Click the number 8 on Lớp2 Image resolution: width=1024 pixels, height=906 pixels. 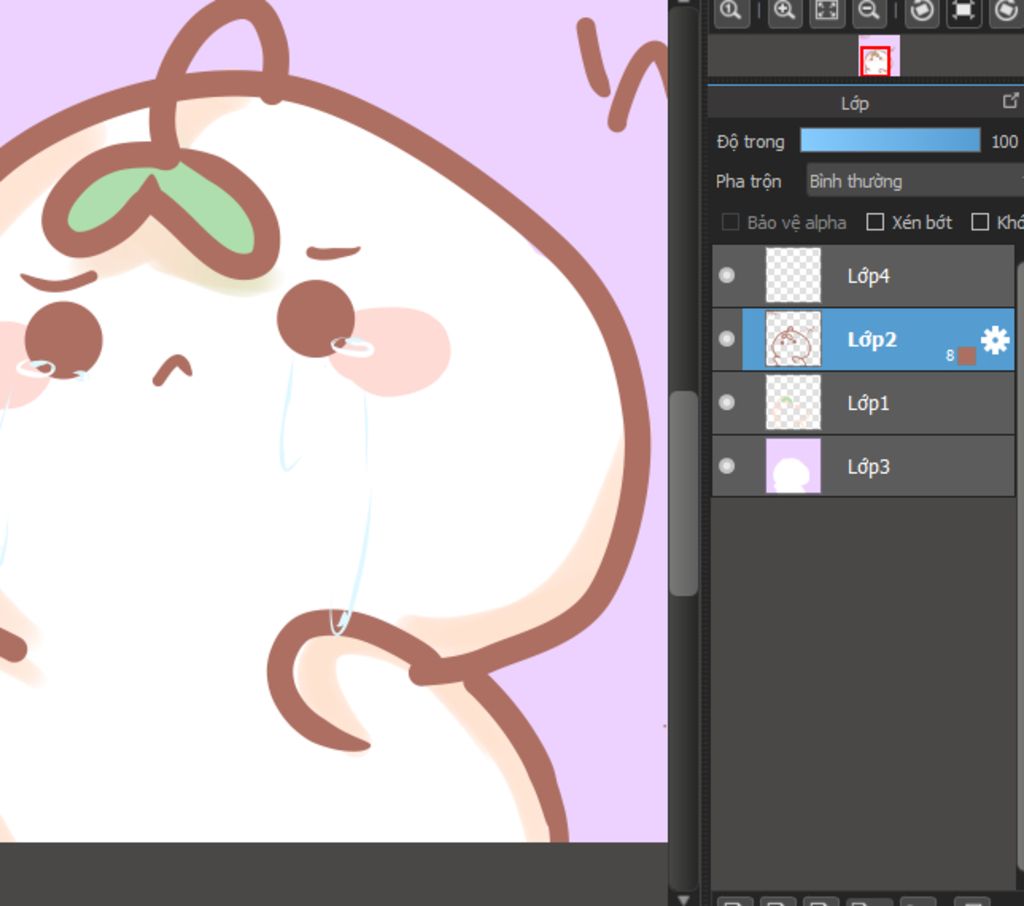950,355
